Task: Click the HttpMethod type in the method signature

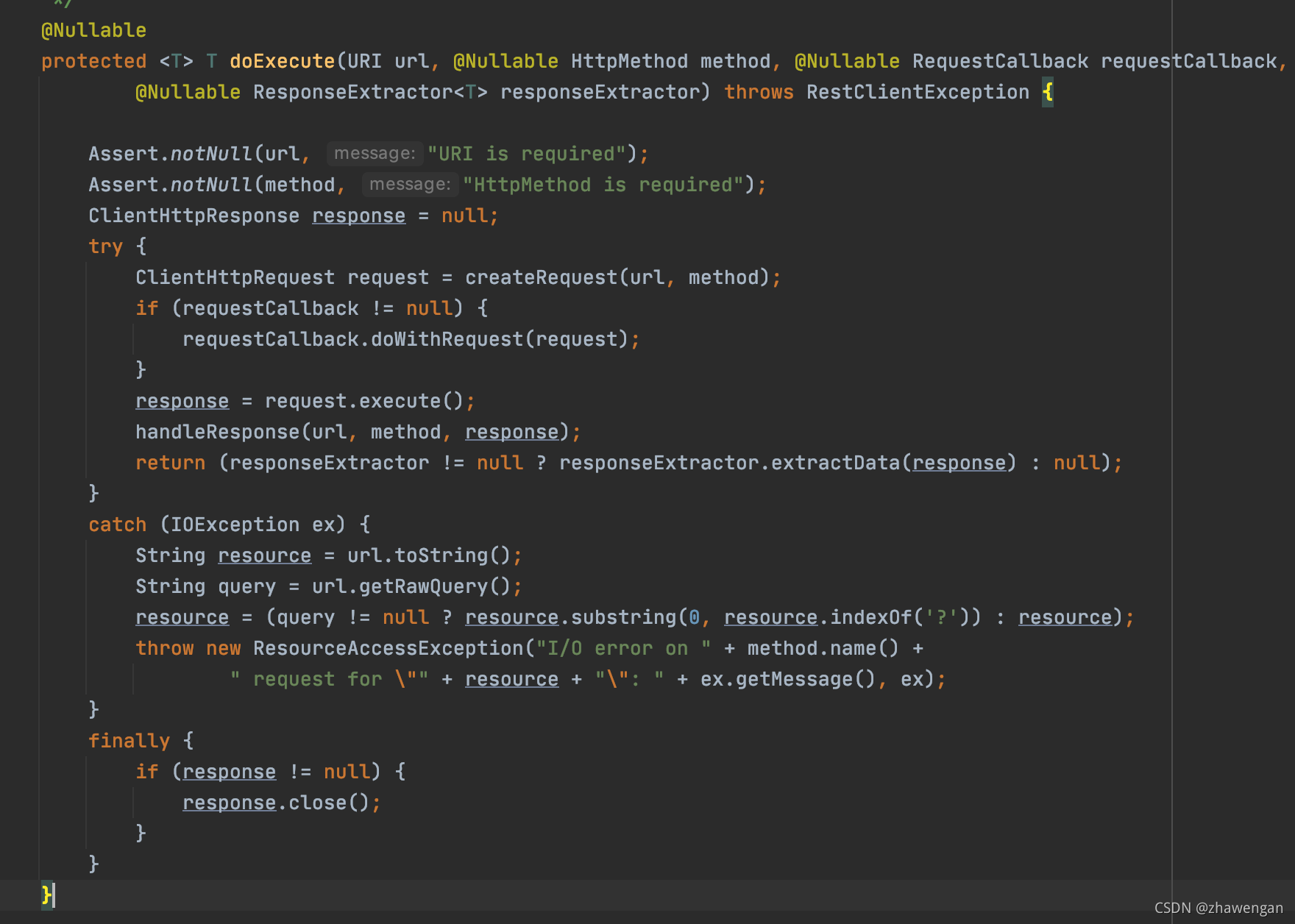Action: click(629, 61)
